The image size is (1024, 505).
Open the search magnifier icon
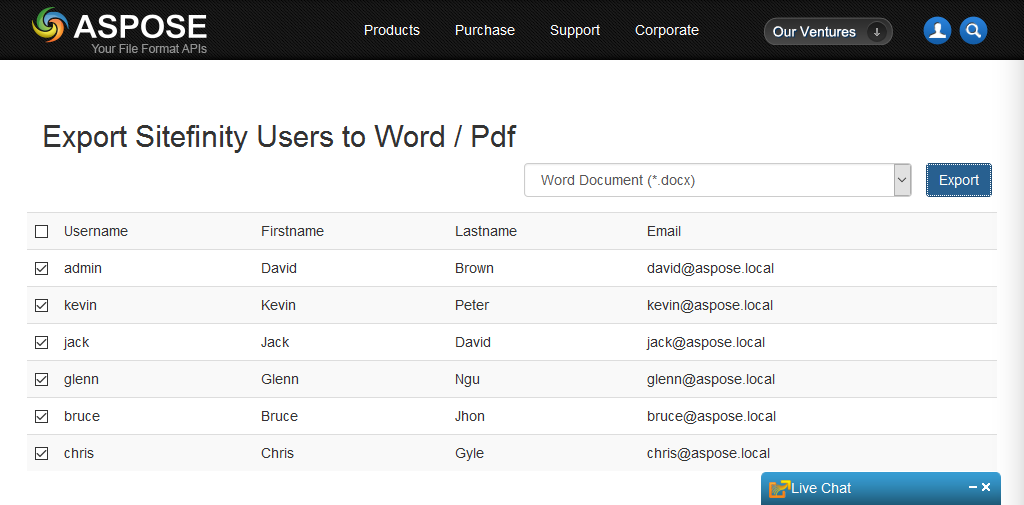click(x=973, y=31)
